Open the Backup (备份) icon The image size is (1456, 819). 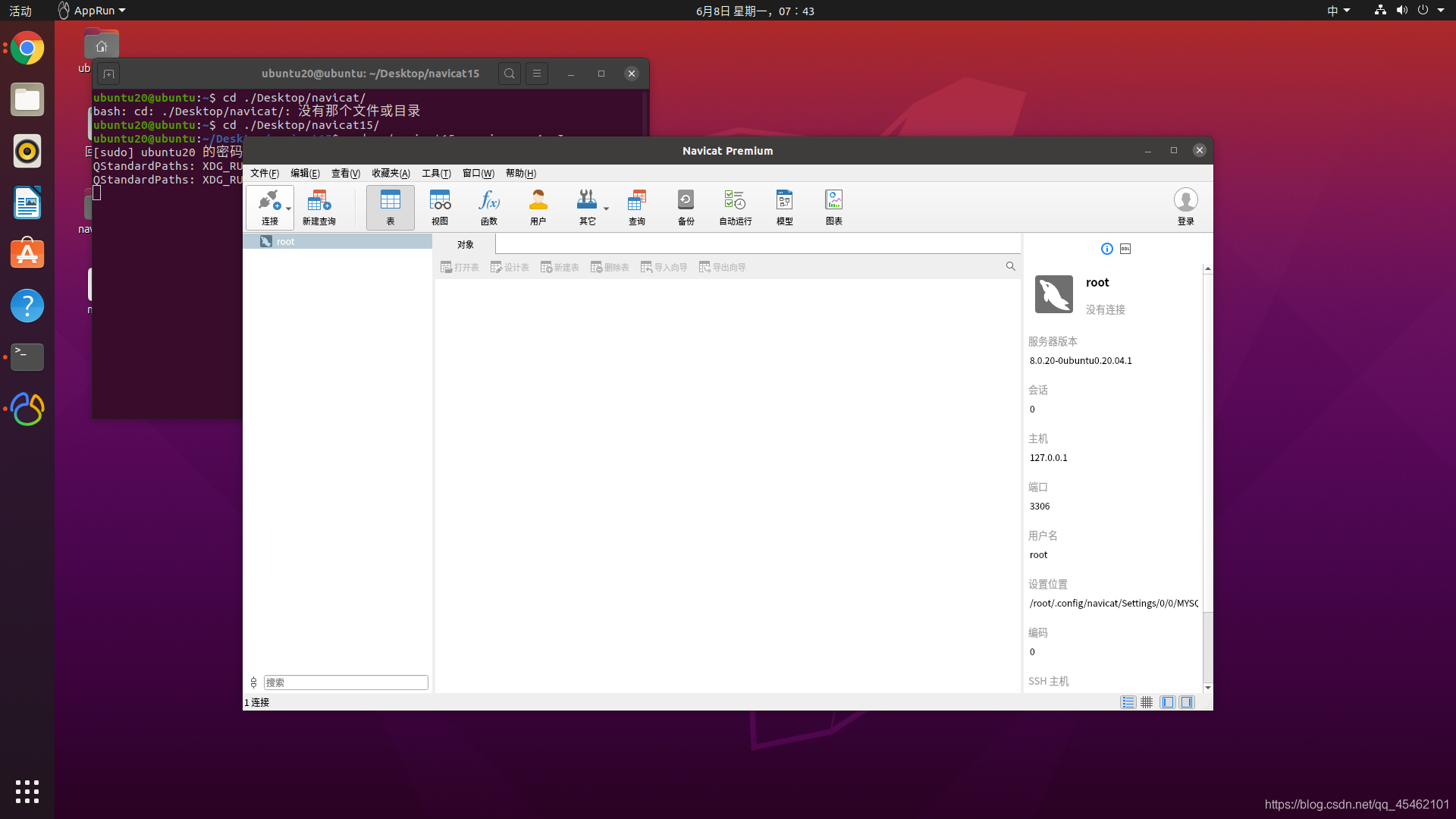(x=686, y=207)
